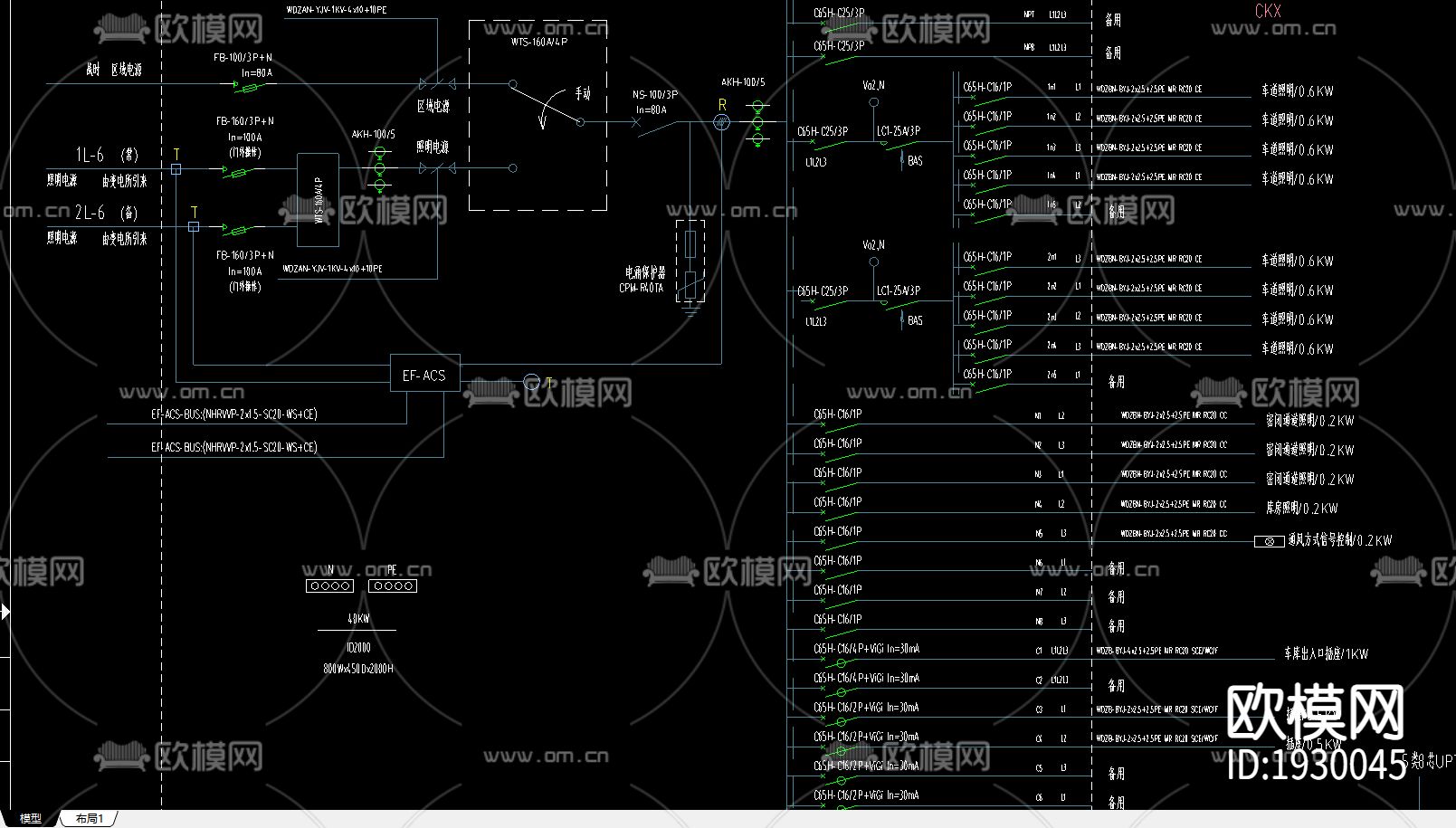Select the 手动 switch label

pyautogui.click(x=583, y=93)
